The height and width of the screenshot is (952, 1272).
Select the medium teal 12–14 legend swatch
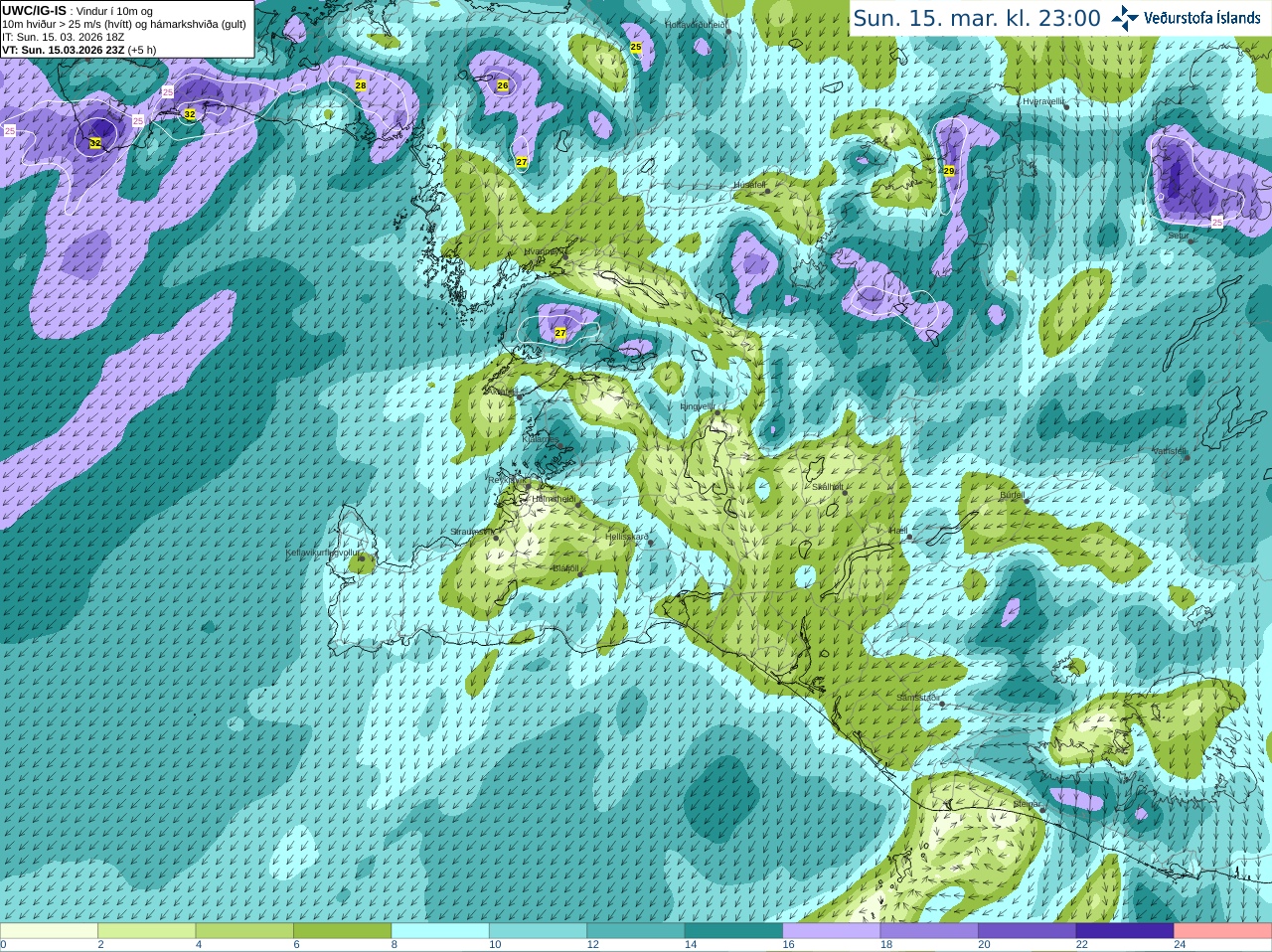click(x=636, y=931)
